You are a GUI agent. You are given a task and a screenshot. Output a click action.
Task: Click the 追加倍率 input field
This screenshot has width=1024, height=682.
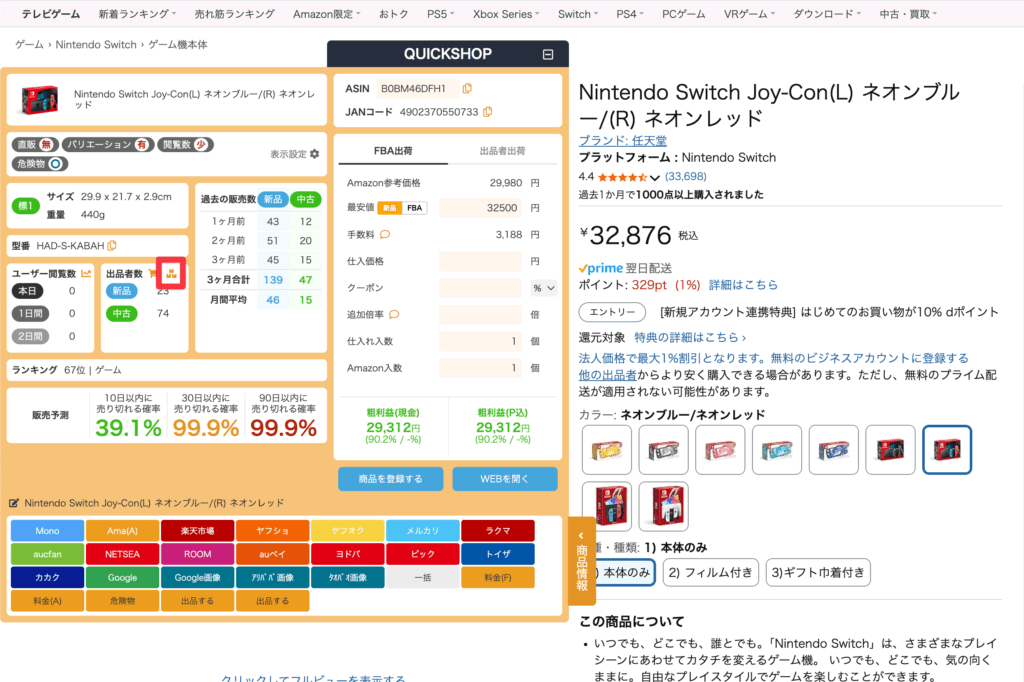tap(481, 314)
